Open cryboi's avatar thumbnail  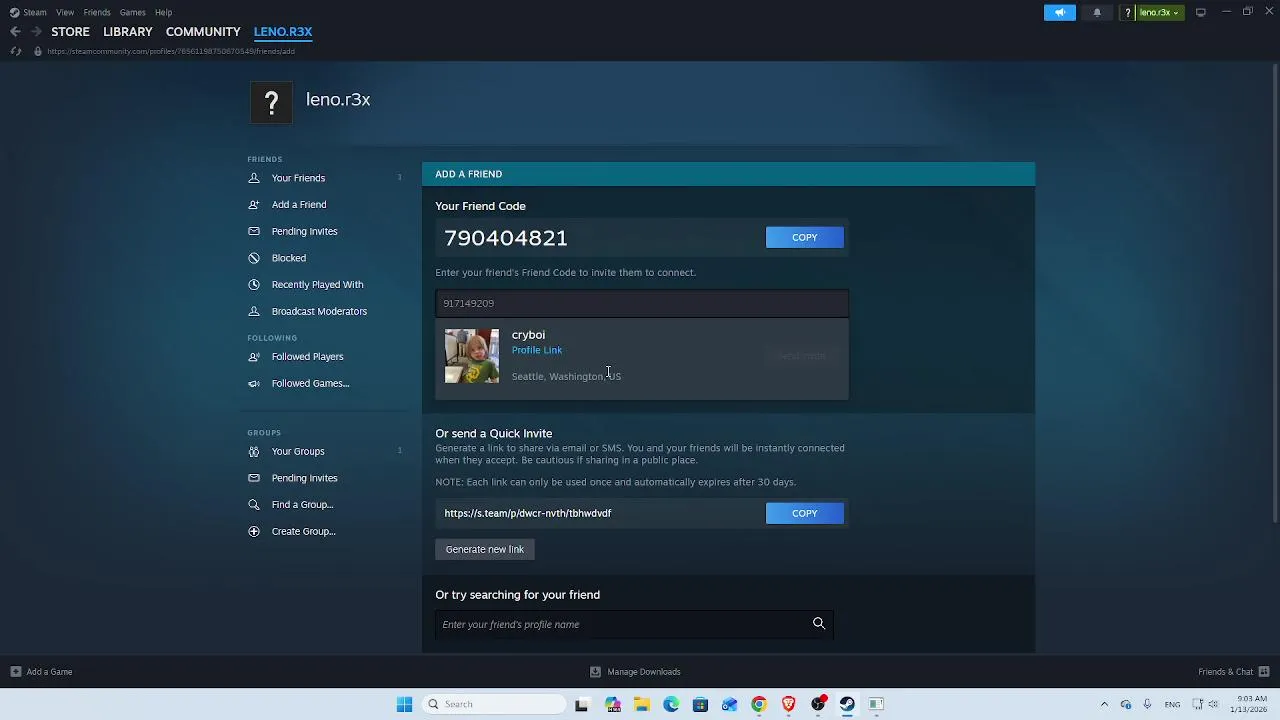click(x=472, y=356)
